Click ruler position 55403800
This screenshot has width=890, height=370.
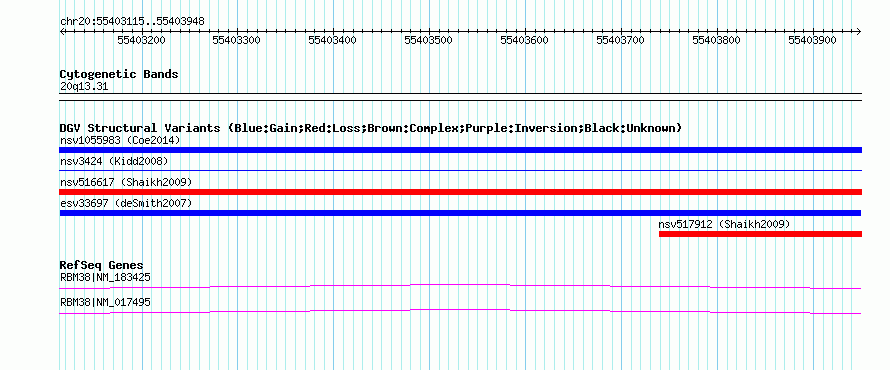(x=717, y=40)
